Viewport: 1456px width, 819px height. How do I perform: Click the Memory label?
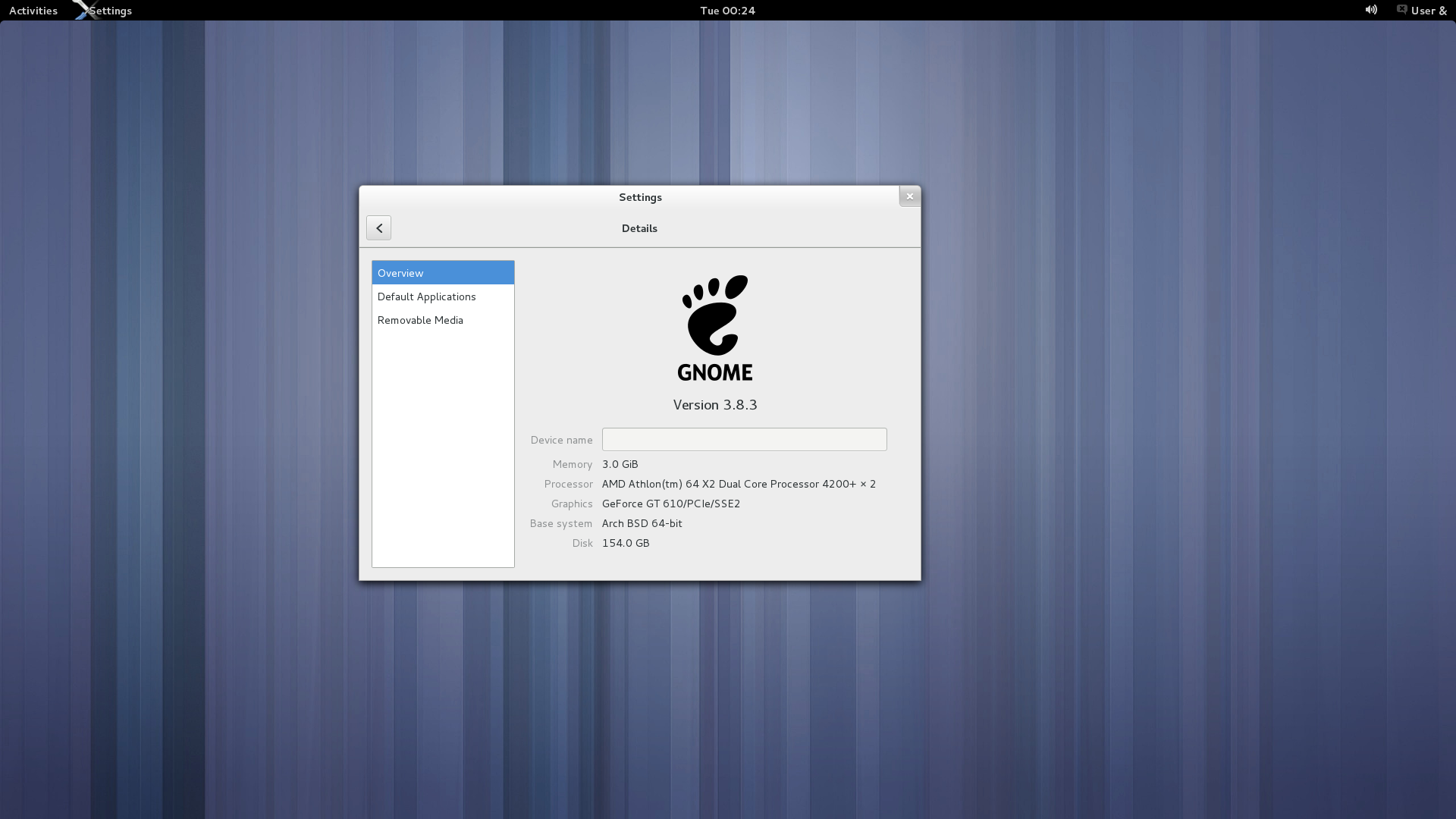point(573,464)
